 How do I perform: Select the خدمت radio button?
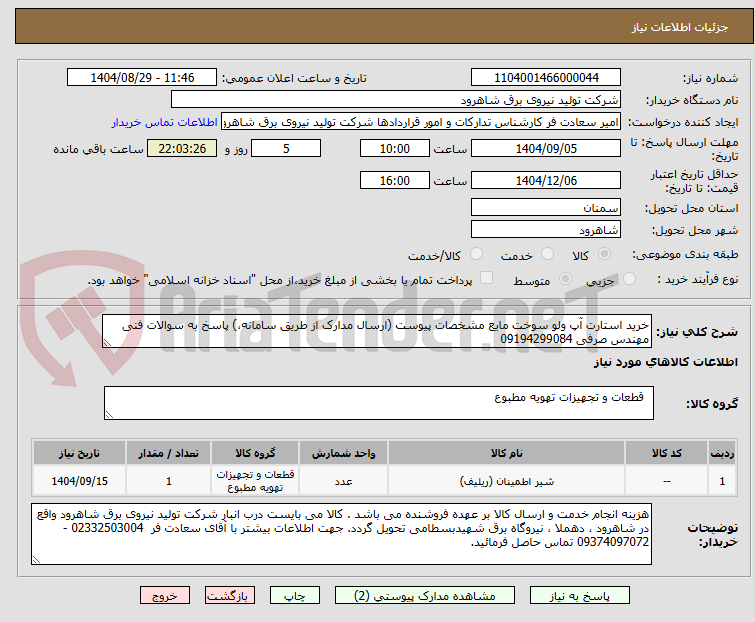(x=547, y=254)
